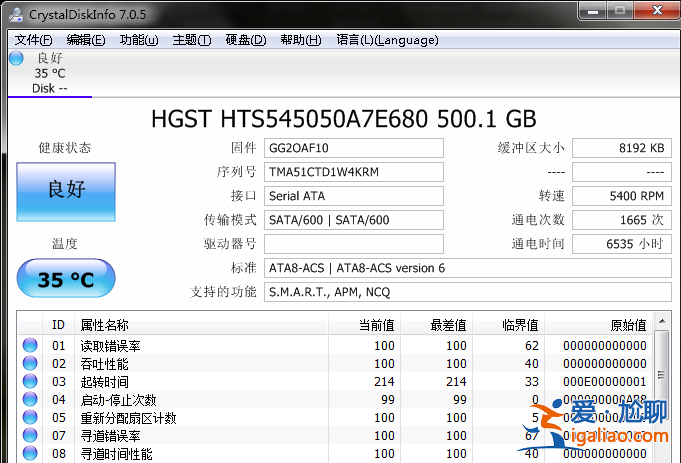This screenshot has height=463, width=681.
Task: Open the 编辑(E) menu
Action: (86, 40)
